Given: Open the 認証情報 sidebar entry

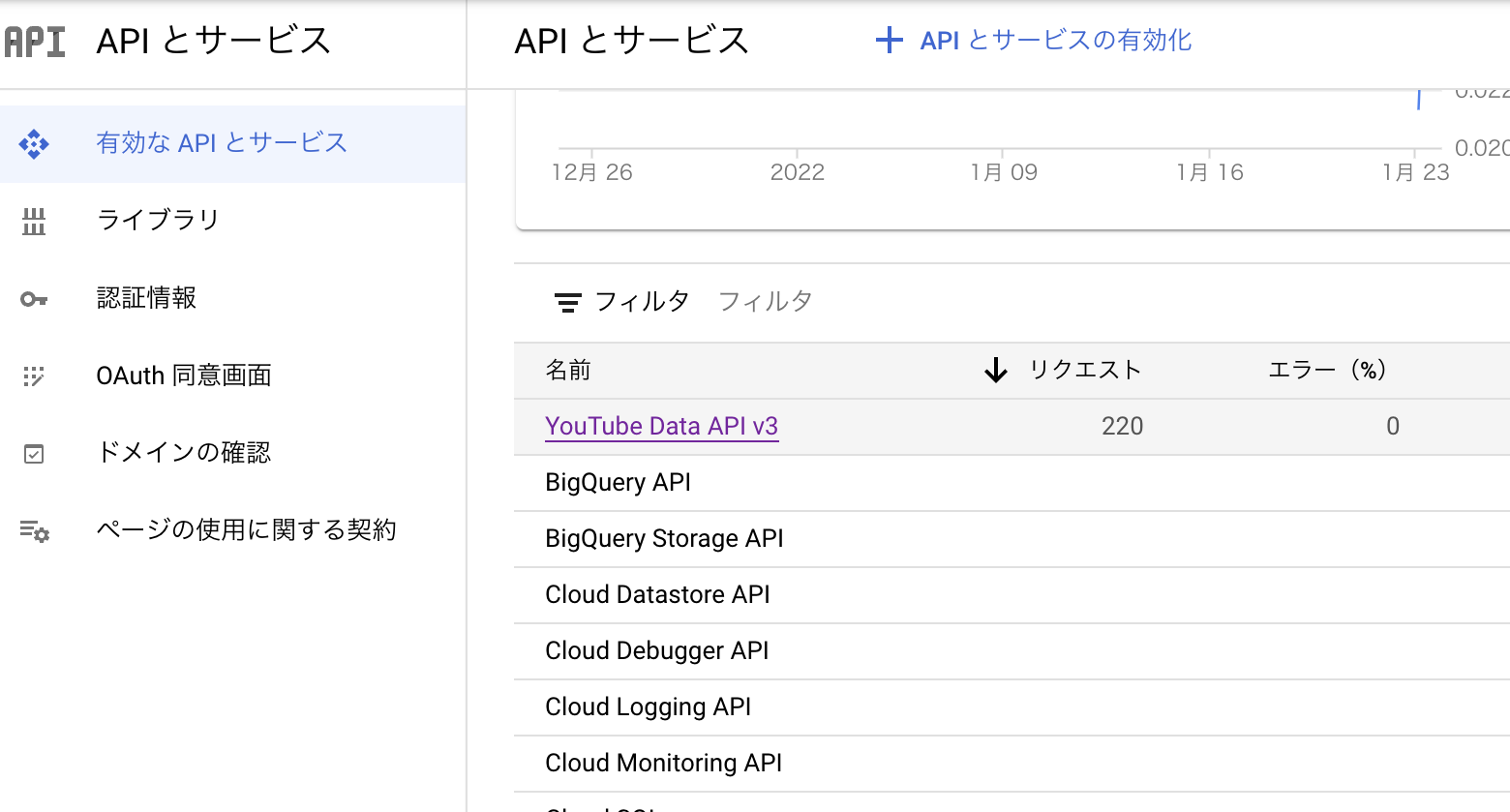Looking at the screenshot, I should (146, 298).
